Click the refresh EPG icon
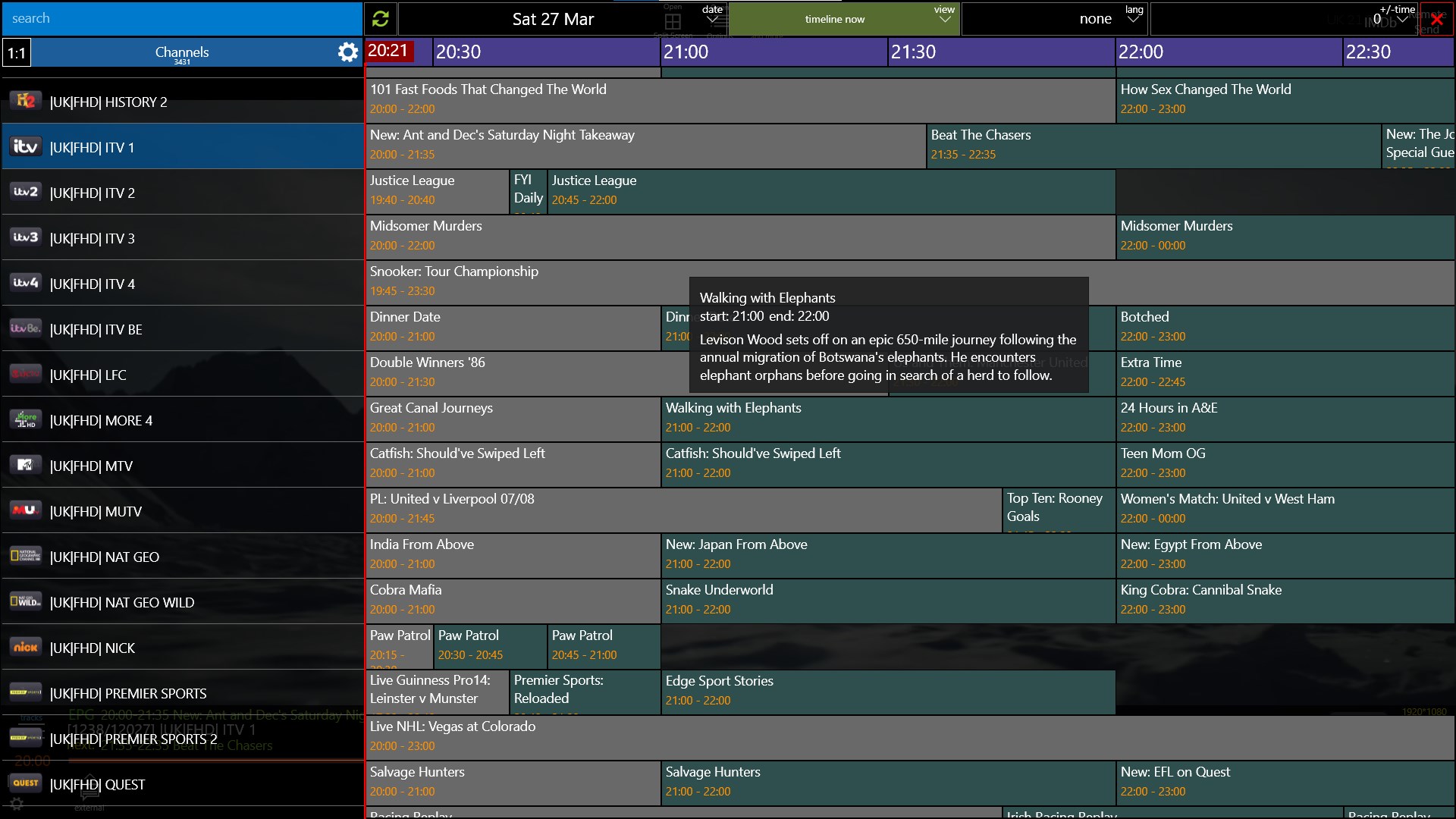 380,18
